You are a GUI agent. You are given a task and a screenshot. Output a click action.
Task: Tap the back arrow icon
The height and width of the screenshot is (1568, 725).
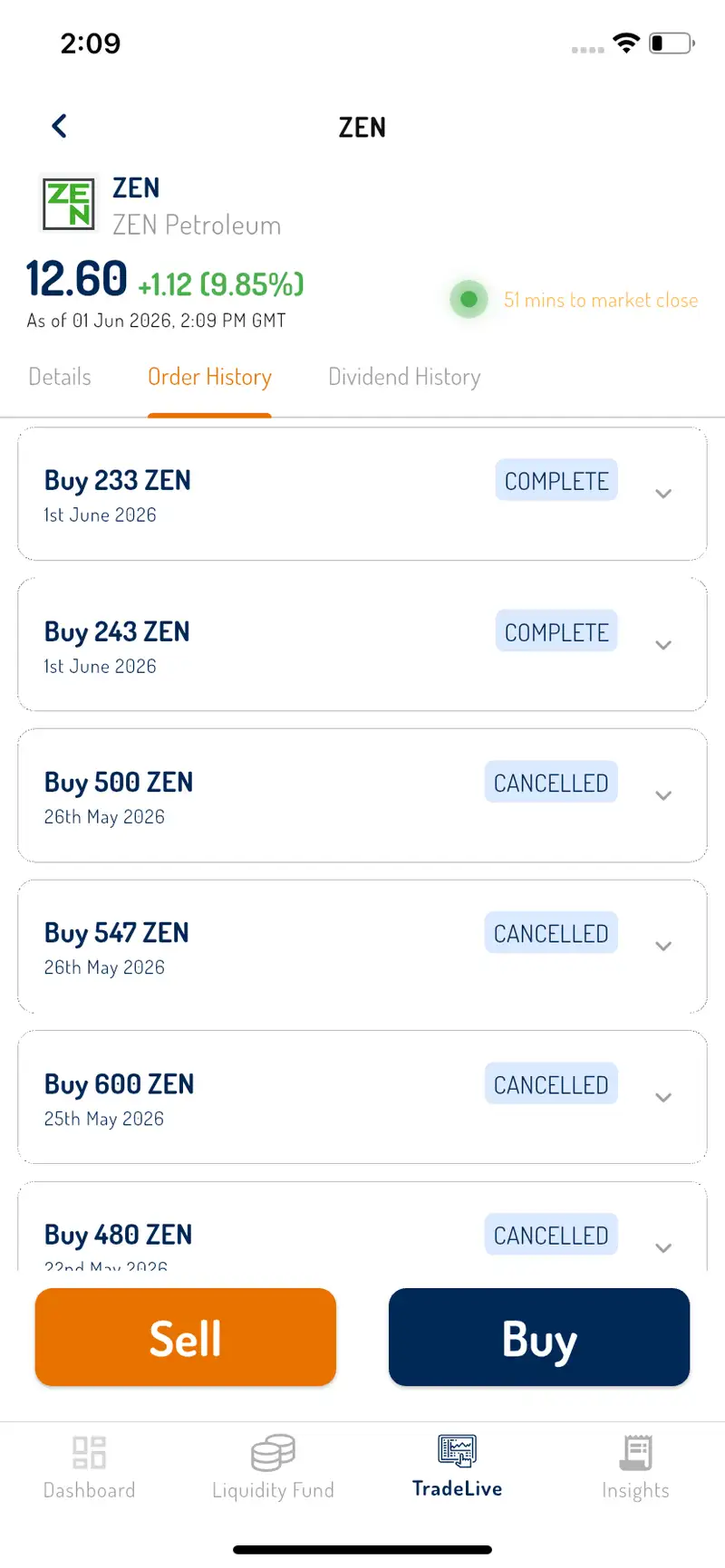[60, 126]
